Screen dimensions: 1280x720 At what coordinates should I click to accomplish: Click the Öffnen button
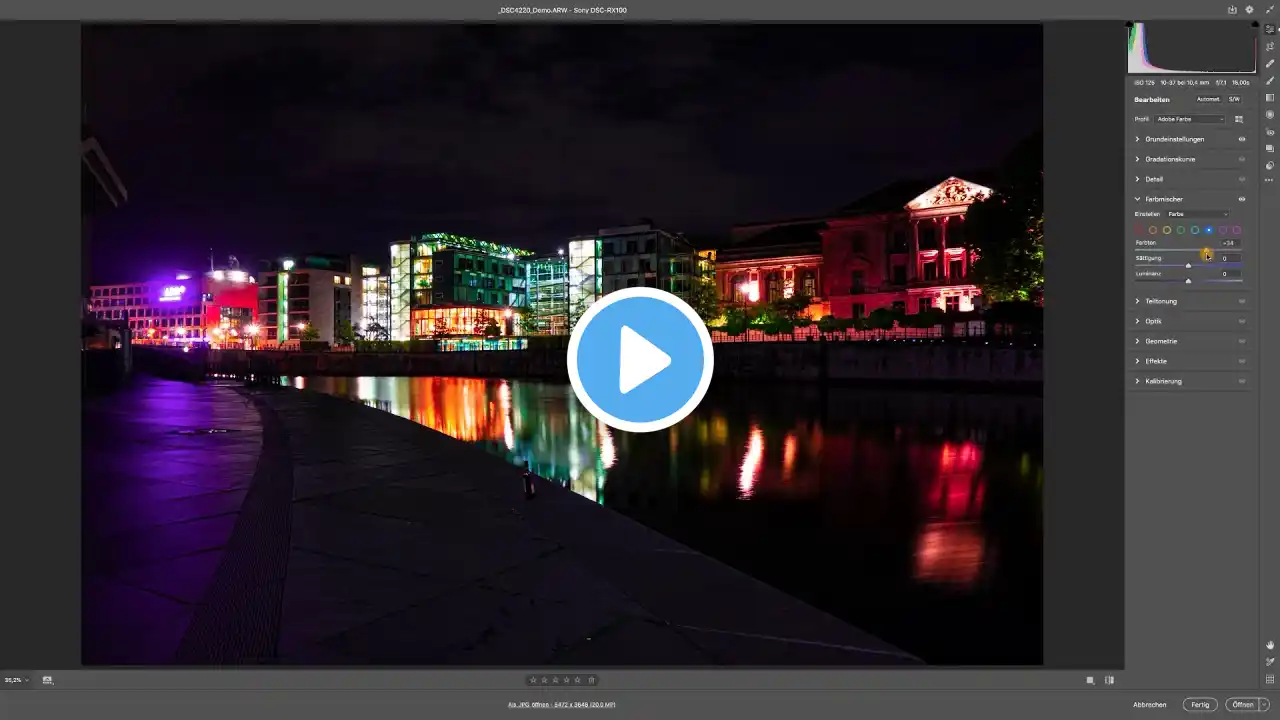pos(1242,705)
